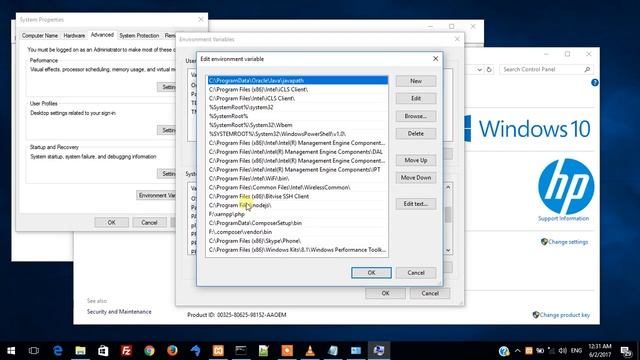The height and width of the screenshot is (360, 640).
Task: Click the Search Control Panel field
Action: pyautogui.click(x=546, y=69)
